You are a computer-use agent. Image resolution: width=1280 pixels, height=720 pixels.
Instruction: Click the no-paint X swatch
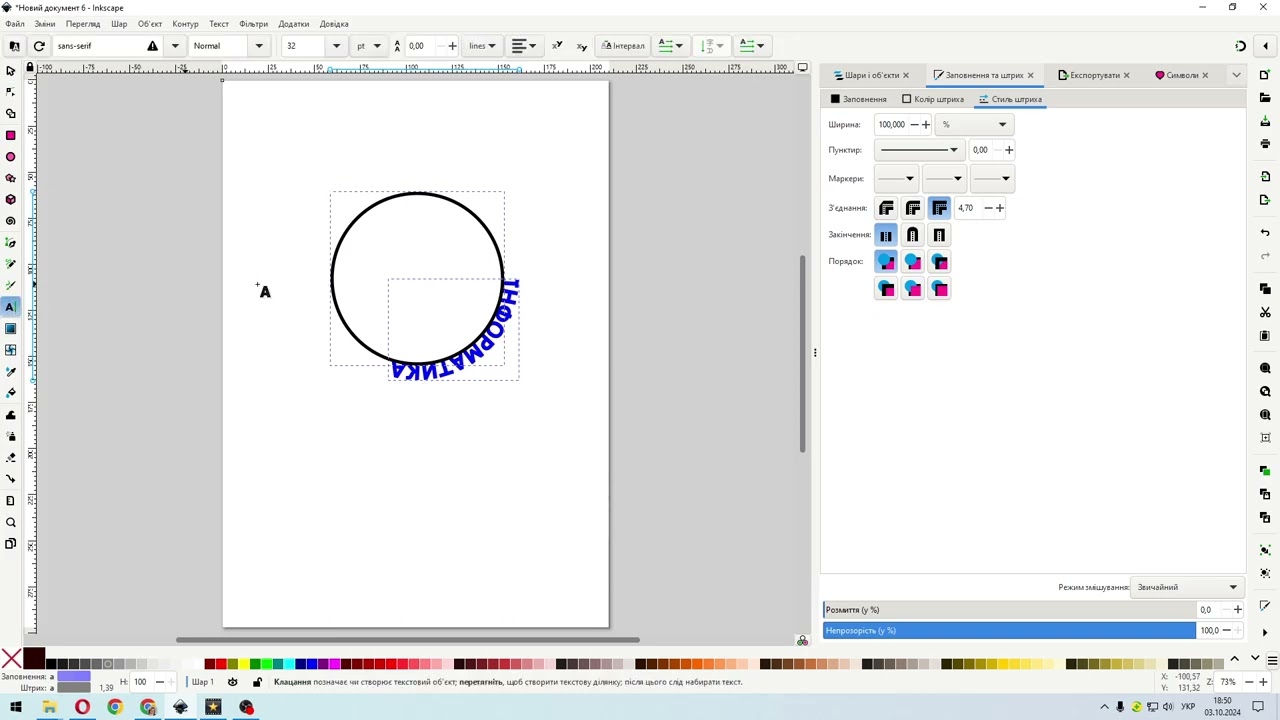point(11,658)
